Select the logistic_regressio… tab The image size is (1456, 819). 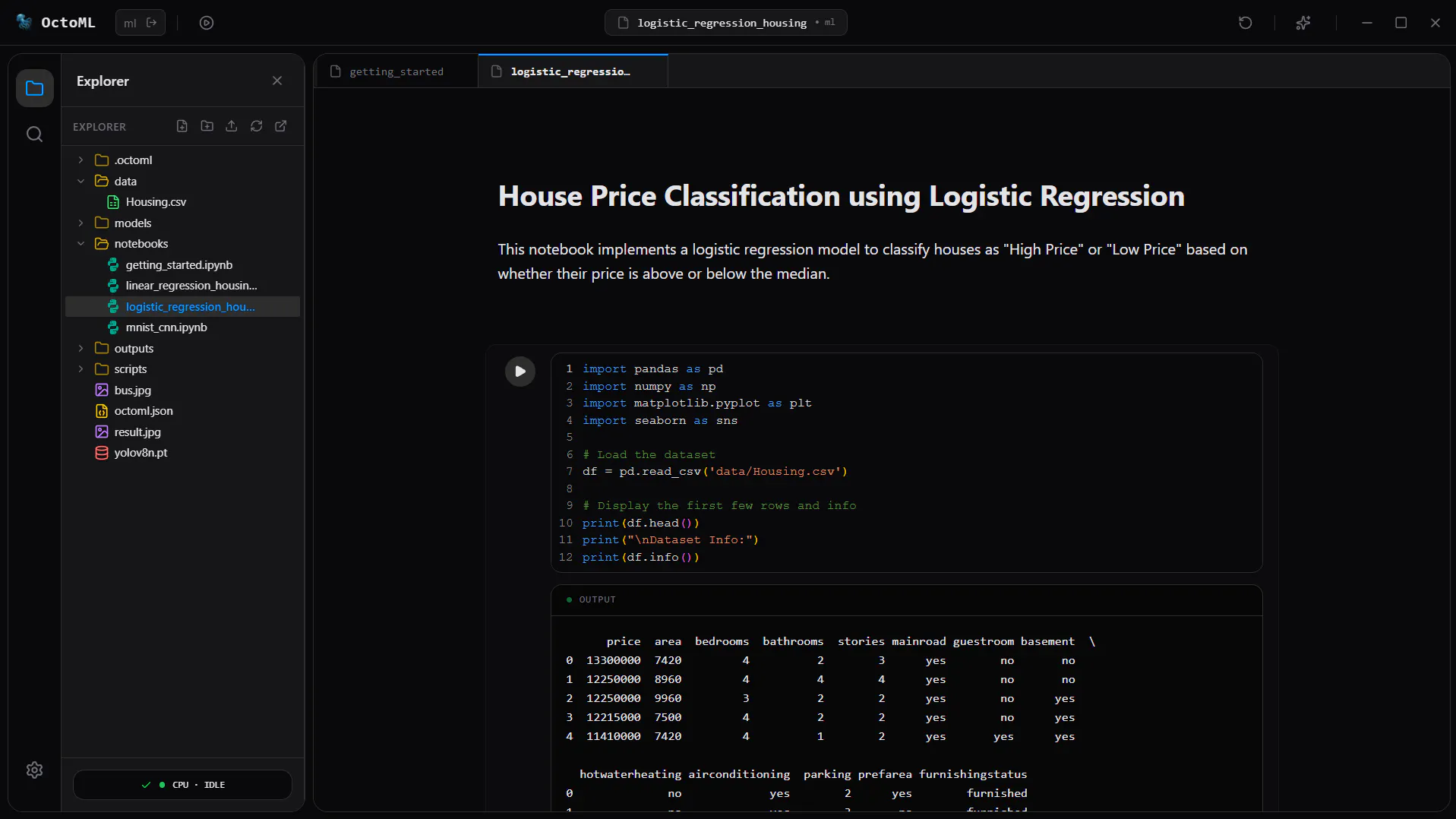pyautogui.click(x=573, y=71)
